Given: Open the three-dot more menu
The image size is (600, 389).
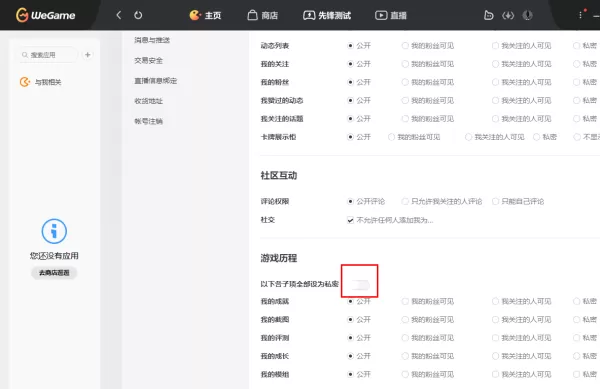Looking at the screenshot, I should coord(580,15).
